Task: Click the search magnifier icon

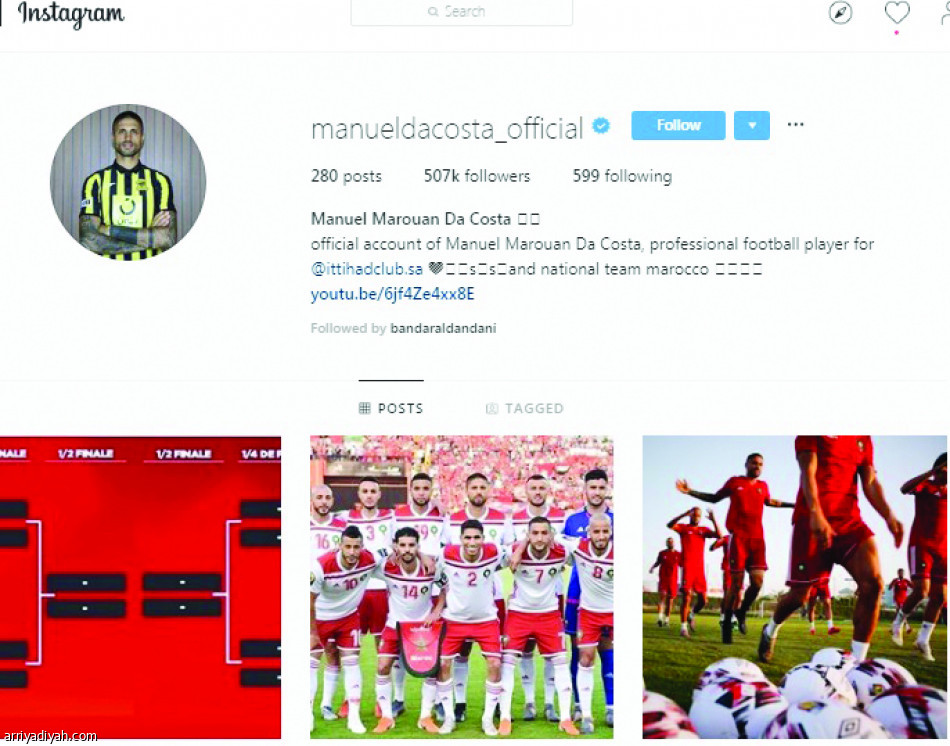Action: click(433, 12)
